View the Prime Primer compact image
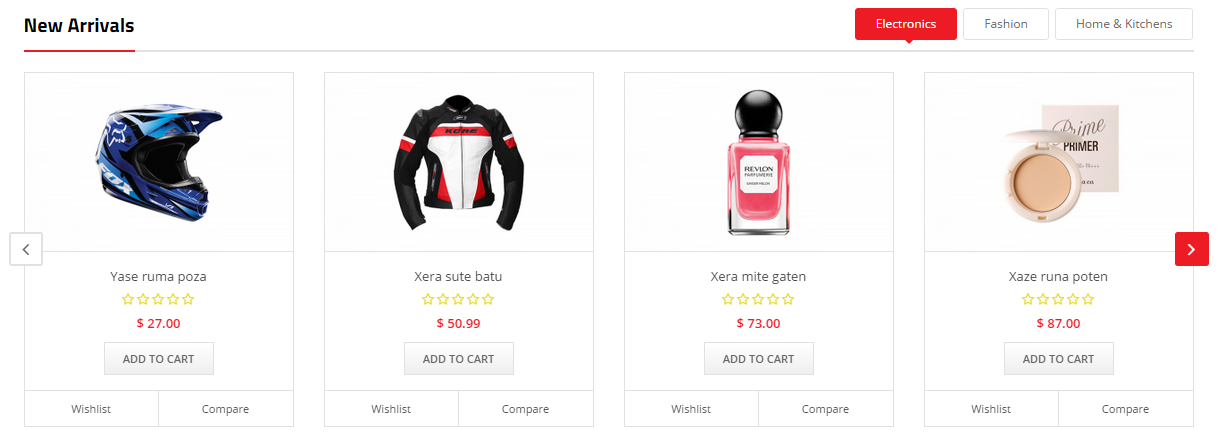This screenshot has width=1218, height=437. point(1059,163)
